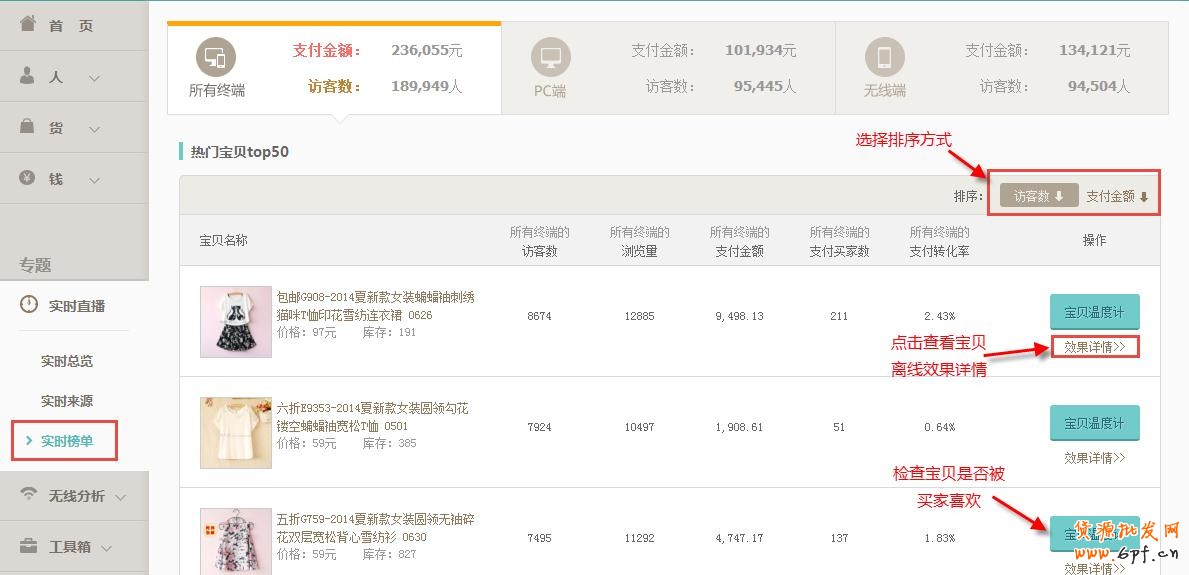
Task: Click wireless payment amount 134,121元
Action: pyautogui.click(x=1094, y=51)
